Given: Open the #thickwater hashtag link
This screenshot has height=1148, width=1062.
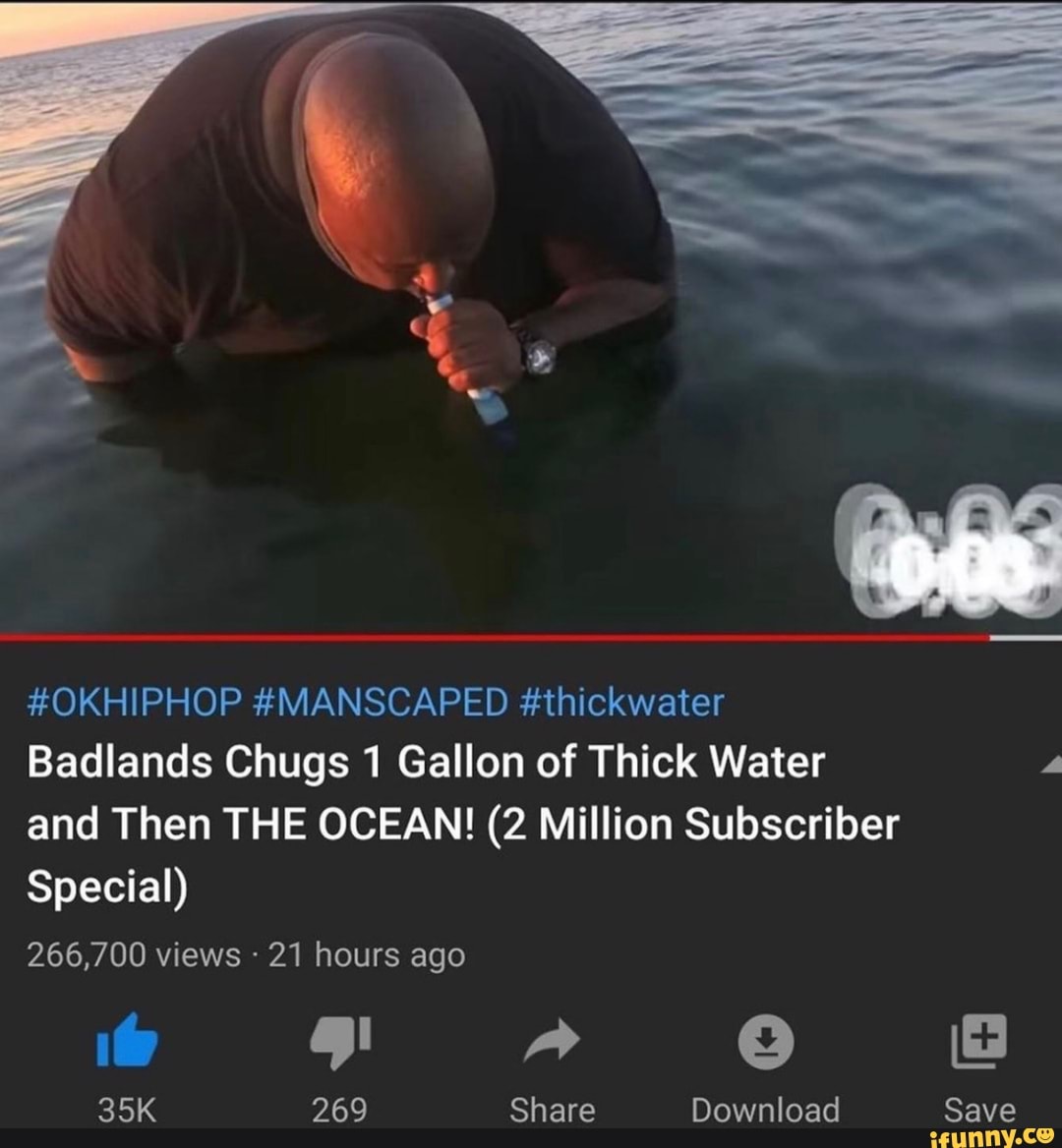Looking at the screenshot, I should point(621,702).
